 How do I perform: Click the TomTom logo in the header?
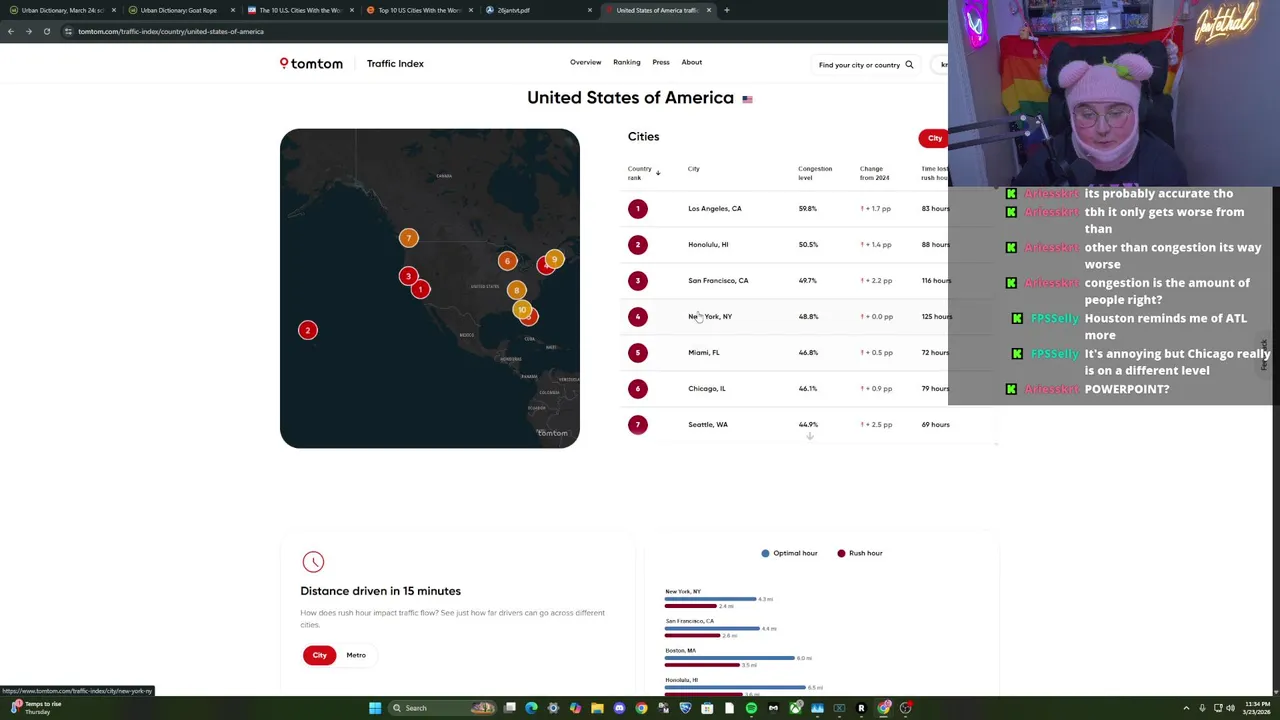tap(311, 63)
